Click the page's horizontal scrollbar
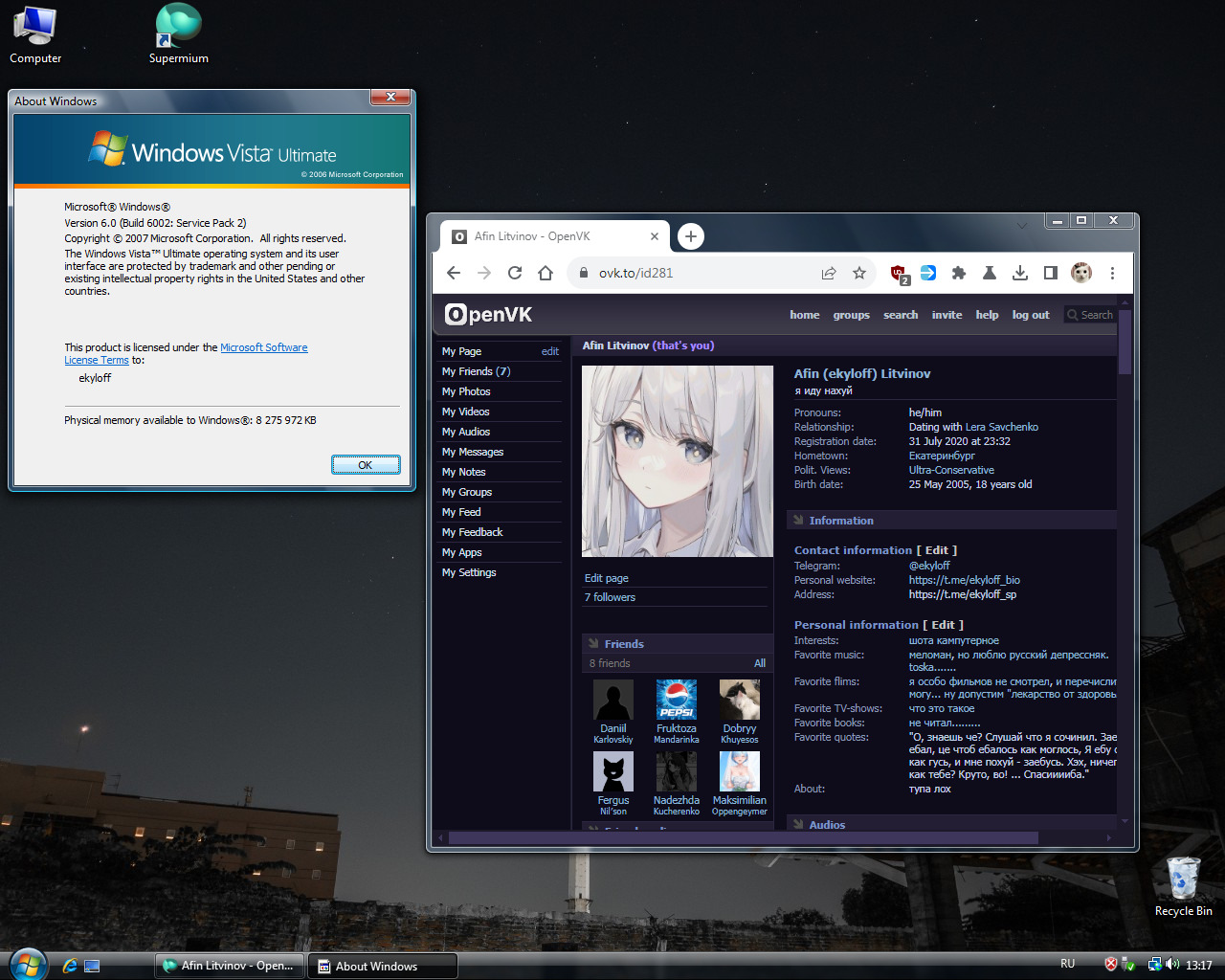 point(743,837)
